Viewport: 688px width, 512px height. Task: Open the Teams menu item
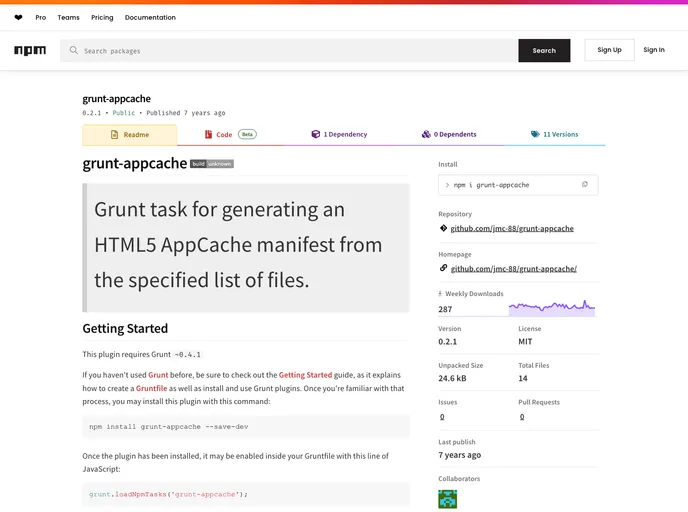68,18
